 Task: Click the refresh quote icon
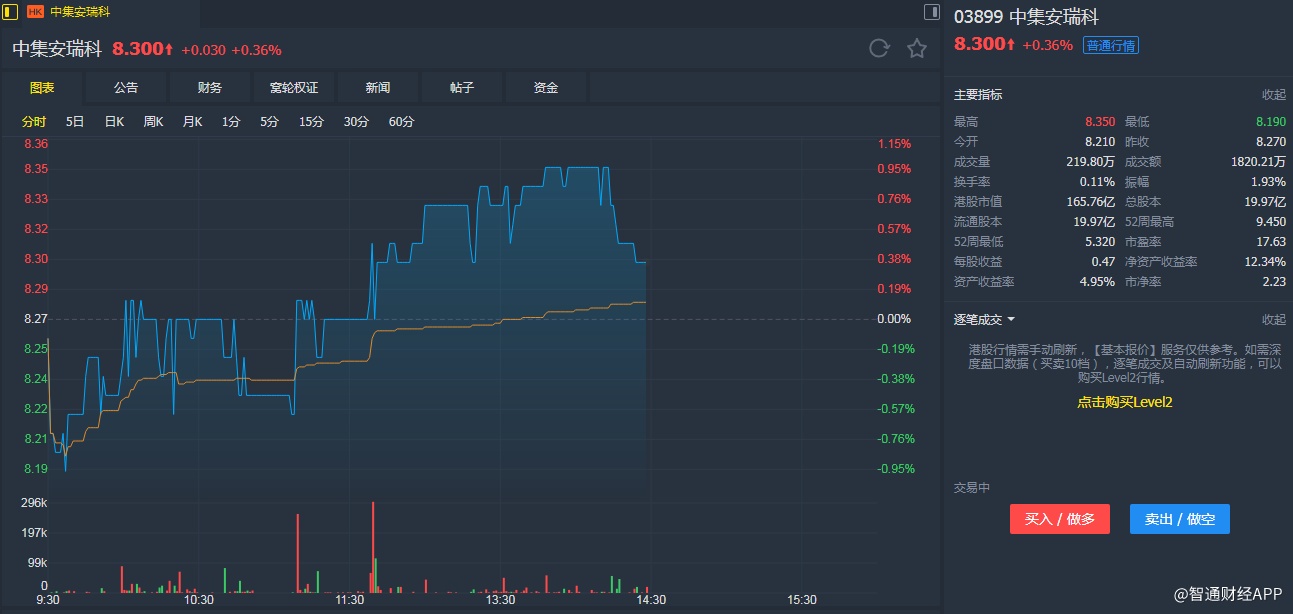879,48
